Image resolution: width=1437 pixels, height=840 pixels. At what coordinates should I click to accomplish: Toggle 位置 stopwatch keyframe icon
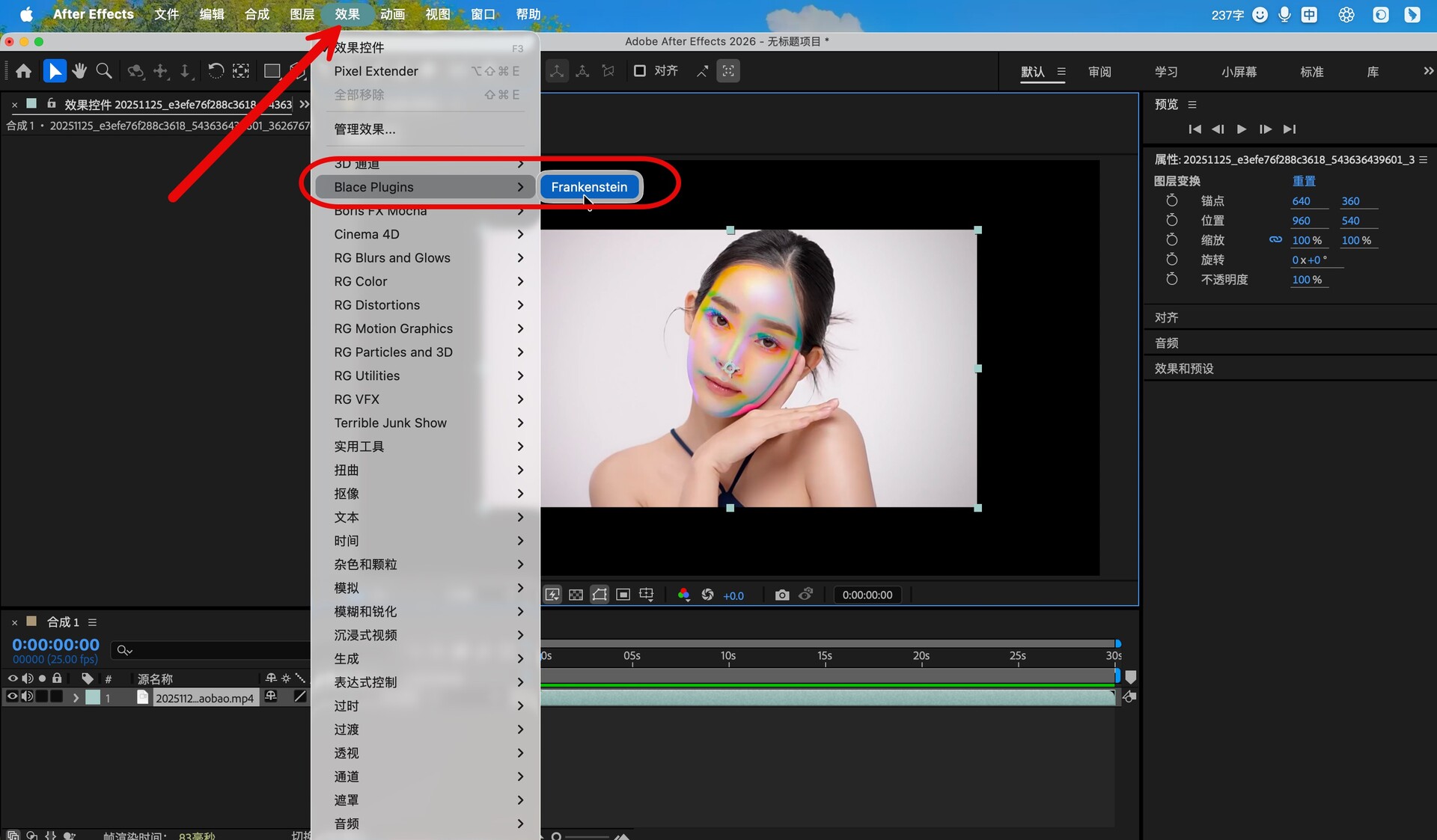tap(1172, 221)
